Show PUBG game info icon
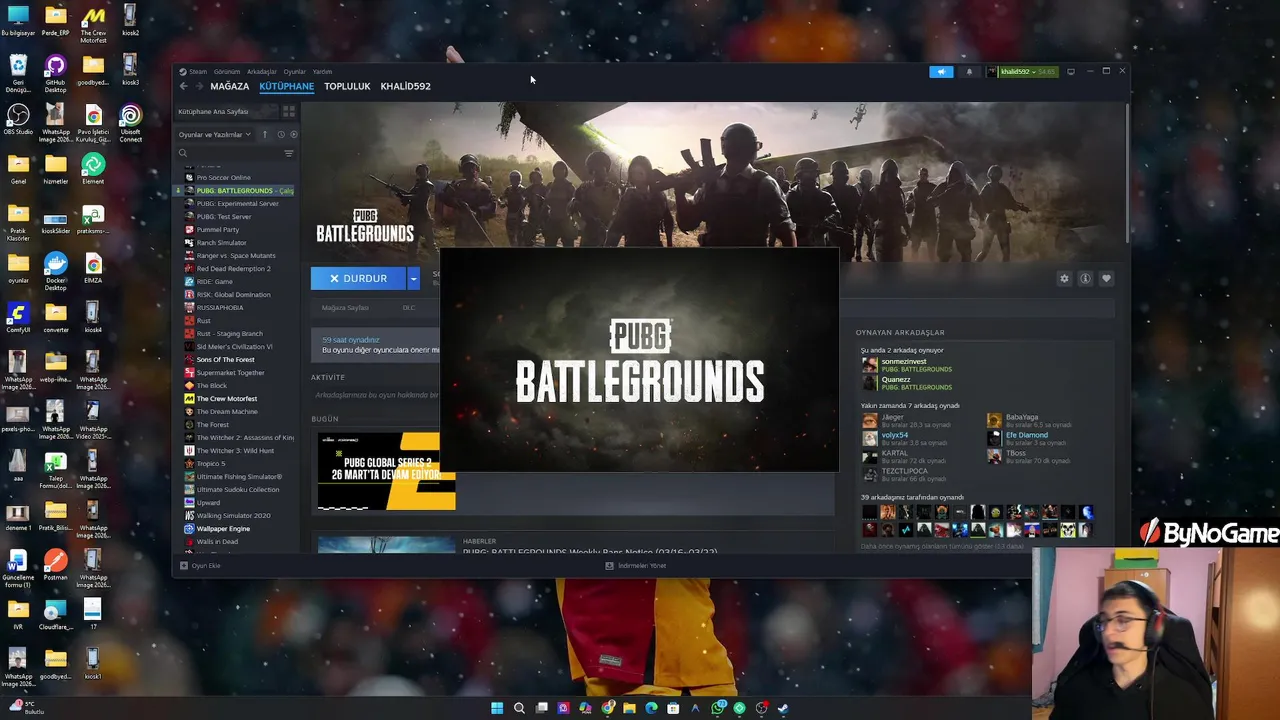The image size is (1280, 720). (1085, 279)
